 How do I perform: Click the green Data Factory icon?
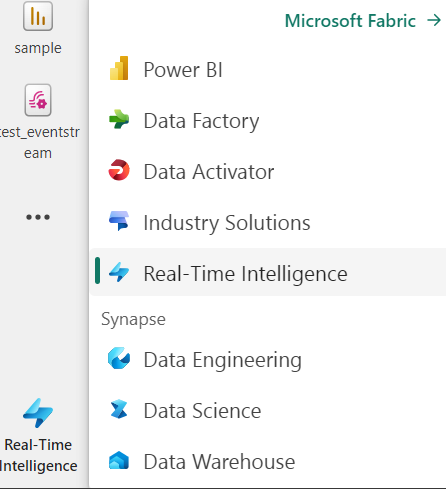pyautogui.click(x=119, y=119)
